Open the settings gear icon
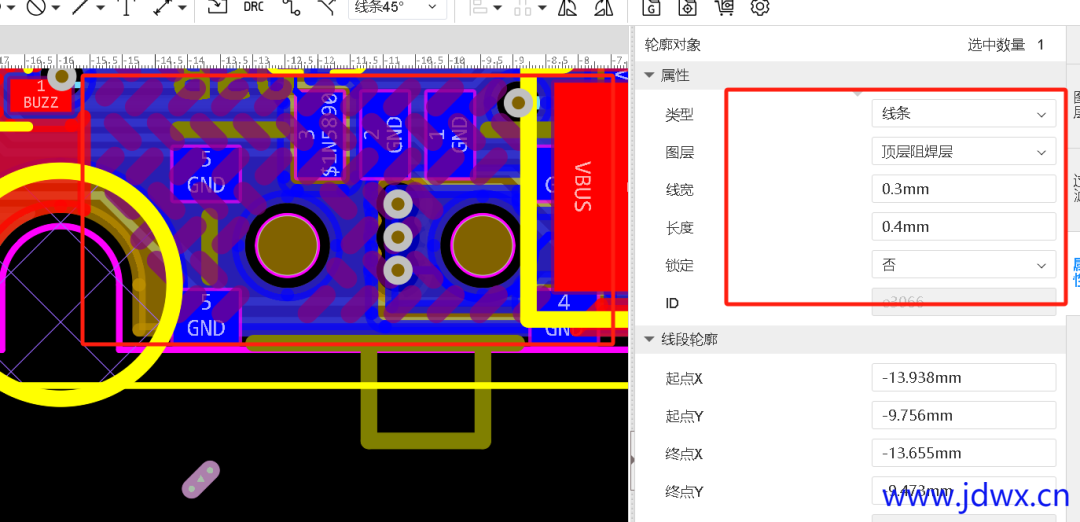This screenshot has width=1080, height=522. [760, 8]
